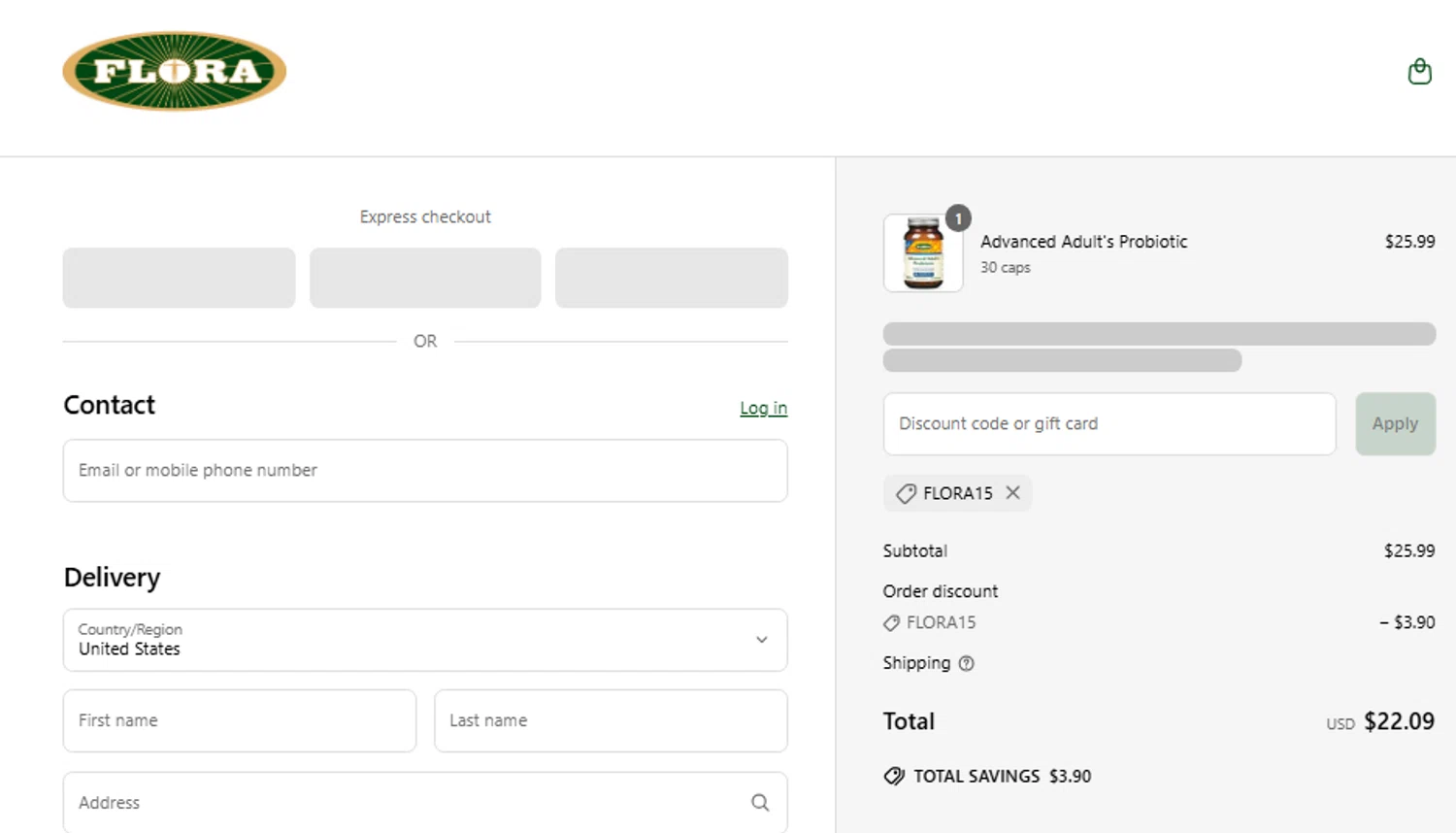Viewport: 1456px width, 833px height.
Task: Click the Delivery heading
Action: pos(112,578)
